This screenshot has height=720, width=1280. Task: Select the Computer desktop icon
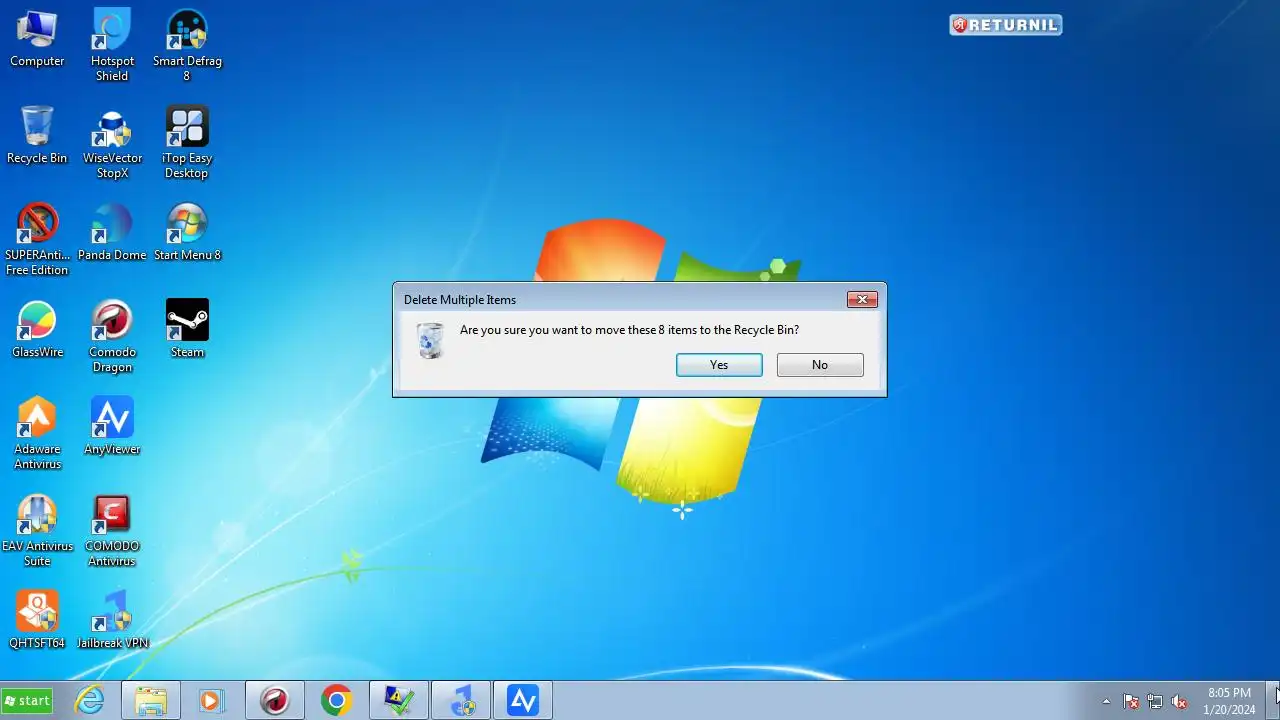(x=37, y=39)
